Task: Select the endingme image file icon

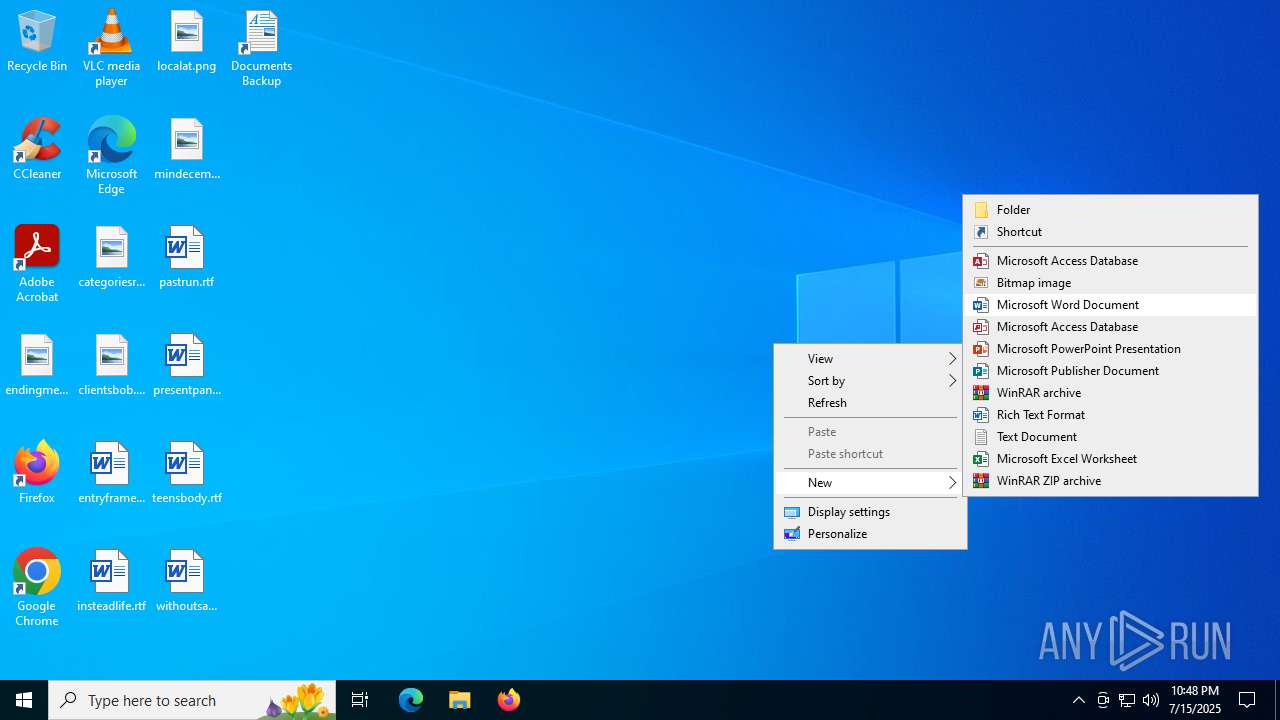Action: point(37,366)
